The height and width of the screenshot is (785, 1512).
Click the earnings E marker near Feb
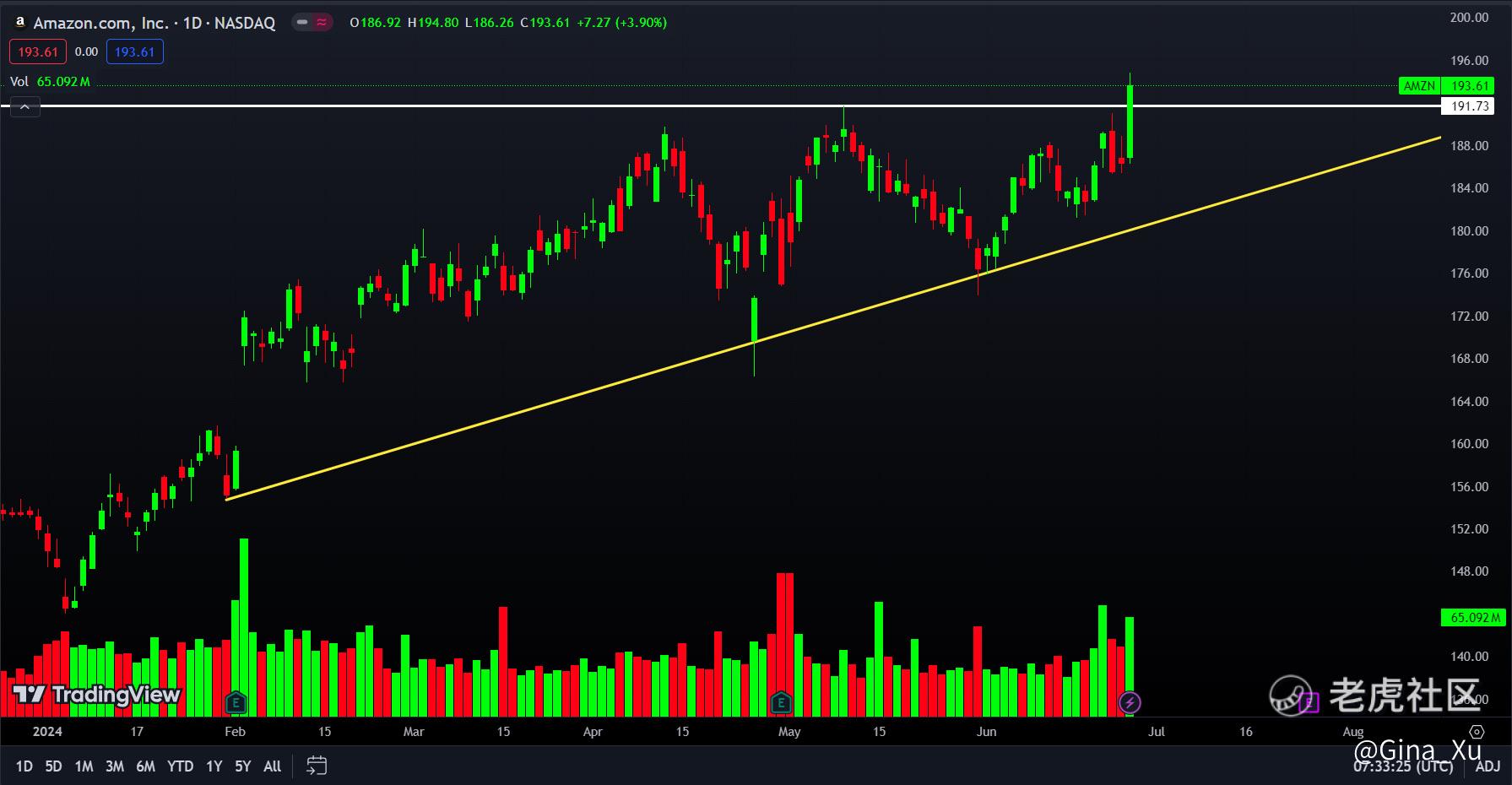pos(236,701)
